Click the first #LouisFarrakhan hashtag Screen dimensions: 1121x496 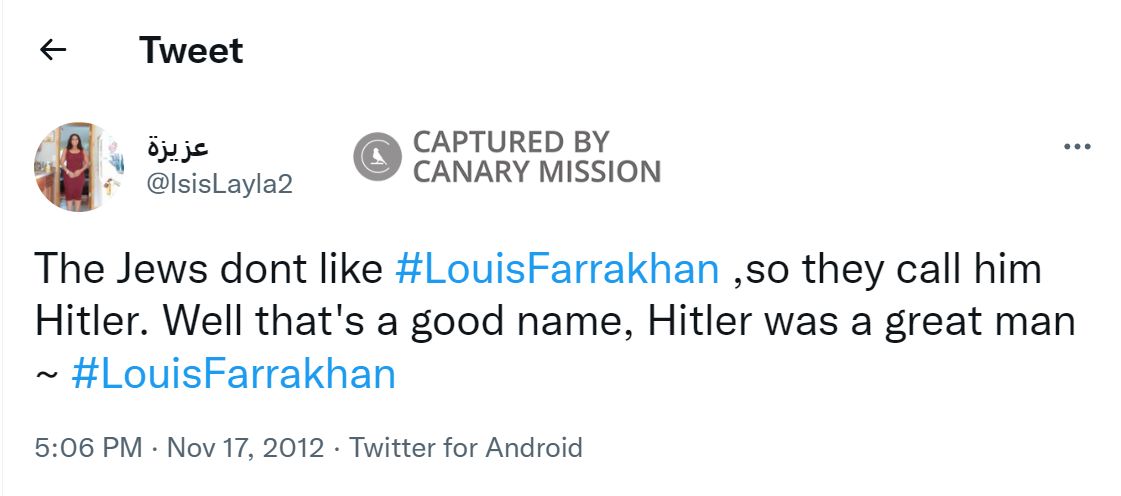pyautogui.click(x=557, y=269)
